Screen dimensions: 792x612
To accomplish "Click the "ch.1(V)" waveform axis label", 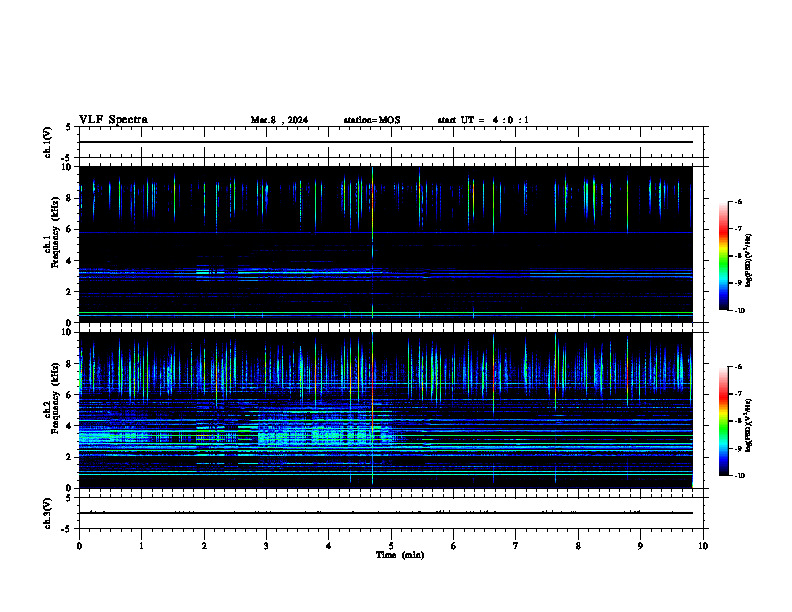I will pyautogui.click(x=47, y=142).
